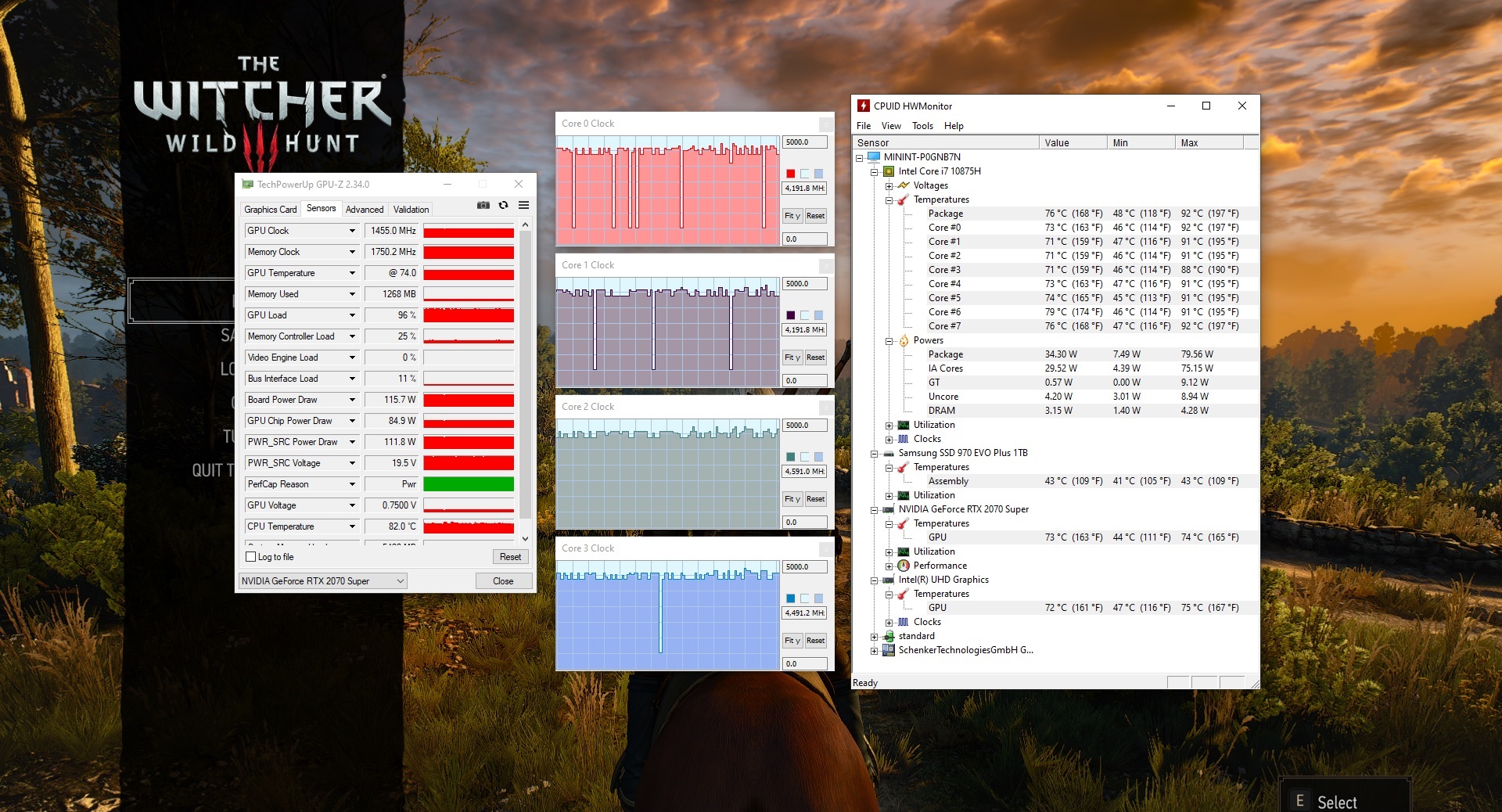Viewport: 1502px width, 812px height.
Task: Collapse the Intel Core i7 10875H node
Action: click(874, 172)
